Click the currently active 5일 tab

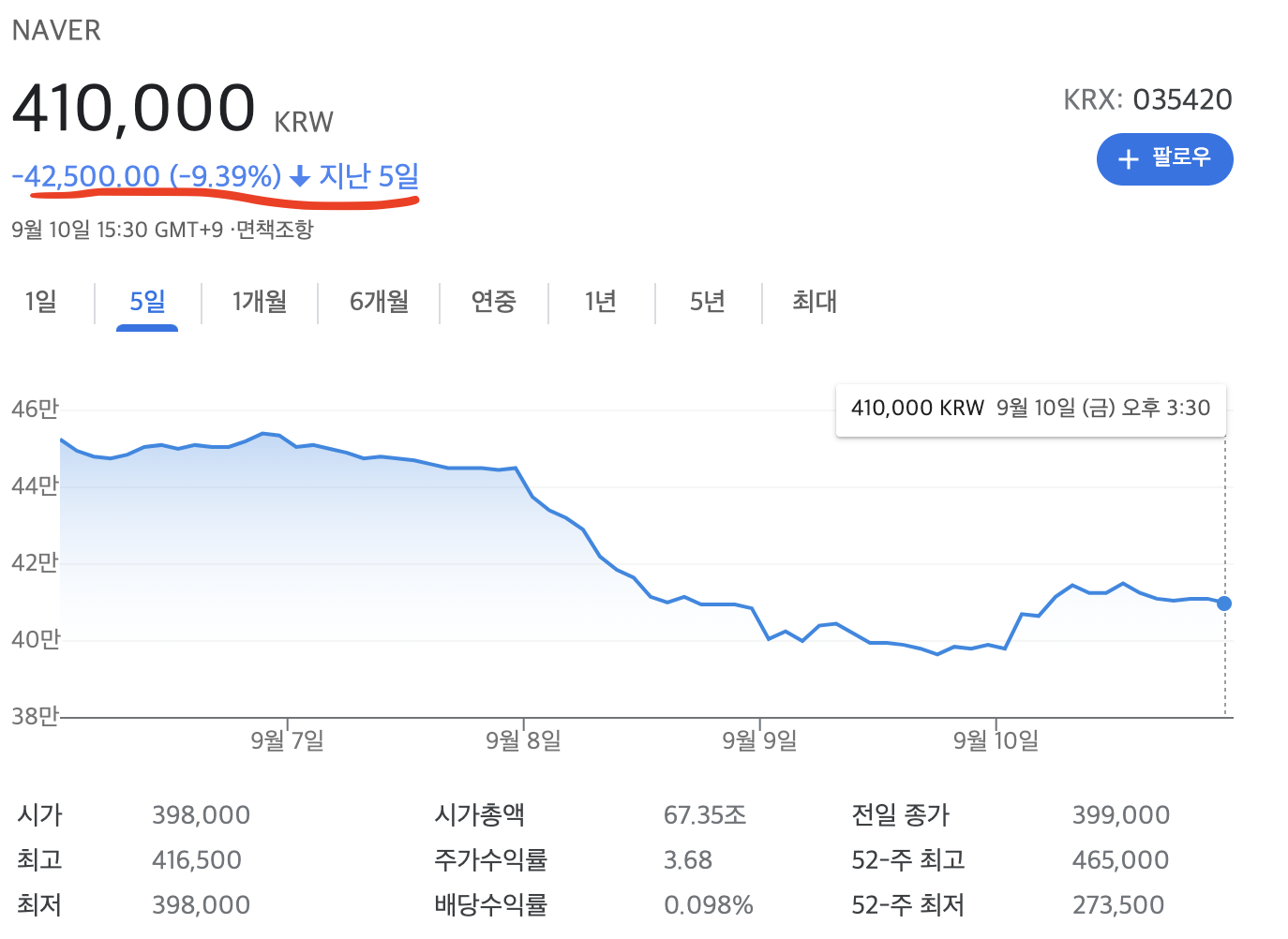tap(147, 302)
